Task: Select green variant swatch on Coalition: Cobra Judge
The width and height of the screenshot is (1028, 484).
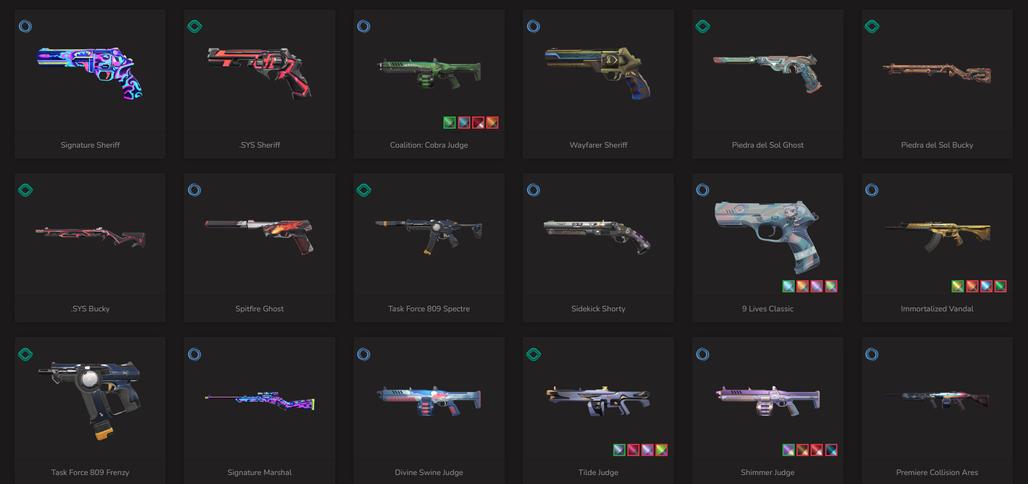Action: pos(449,122)
